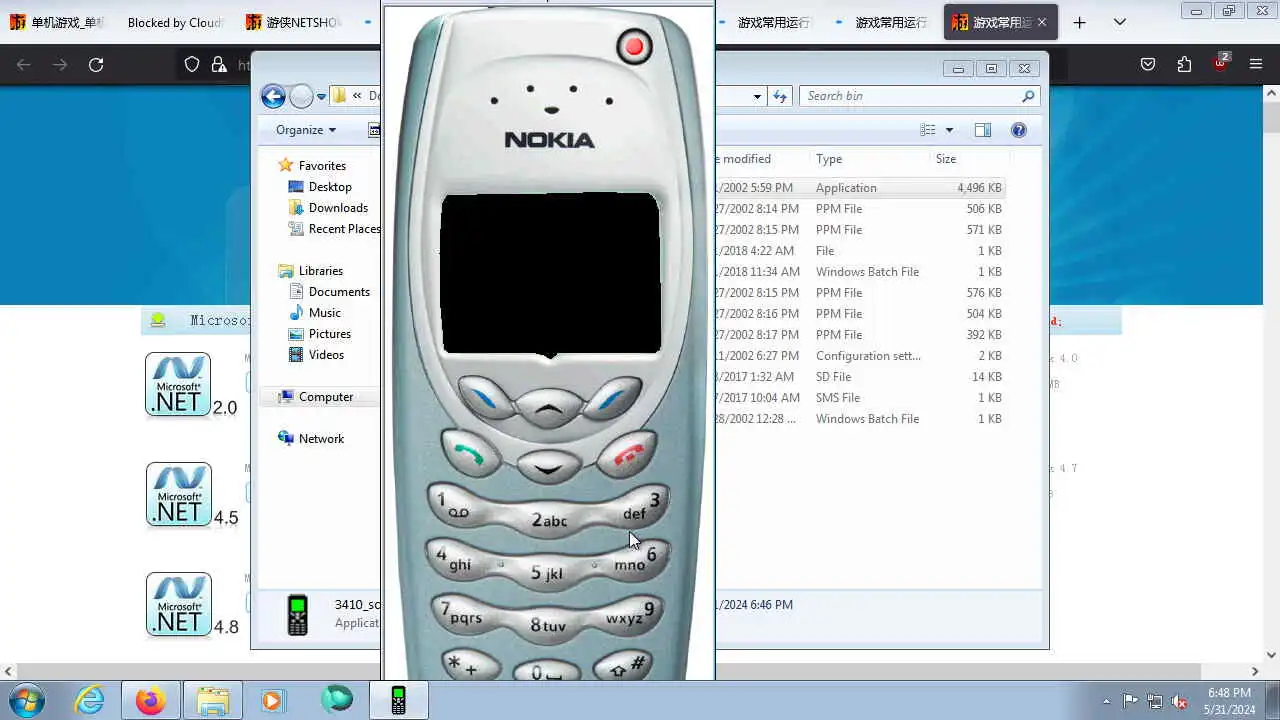Select the 4,496 KB Application file row
The height and width of the screenshot is (720, 1280).
pyautogui.click(x=860, y=188)
